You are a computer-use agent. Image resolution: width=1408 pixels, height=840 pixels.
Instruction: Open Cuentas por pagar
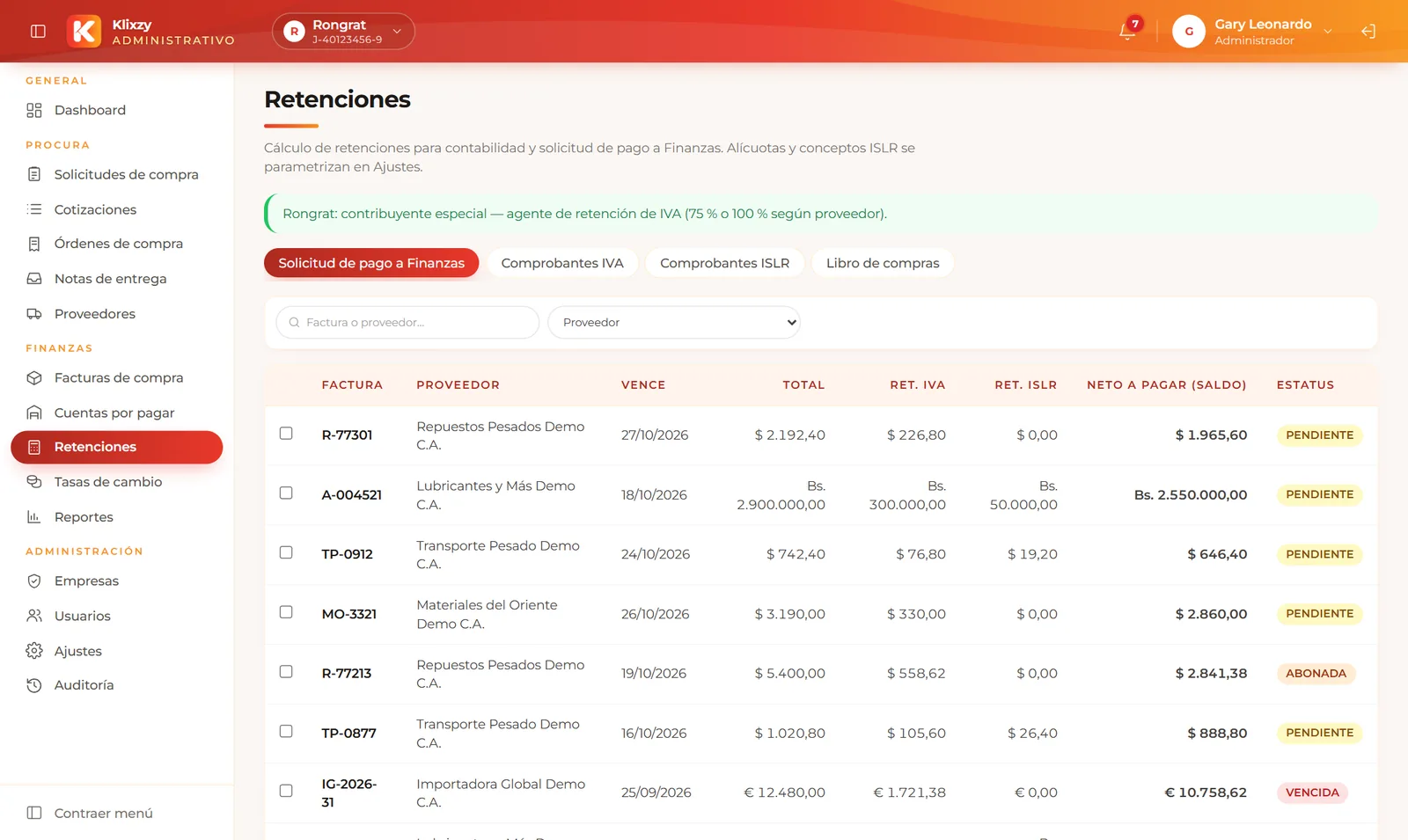click(x=116, y=413)
